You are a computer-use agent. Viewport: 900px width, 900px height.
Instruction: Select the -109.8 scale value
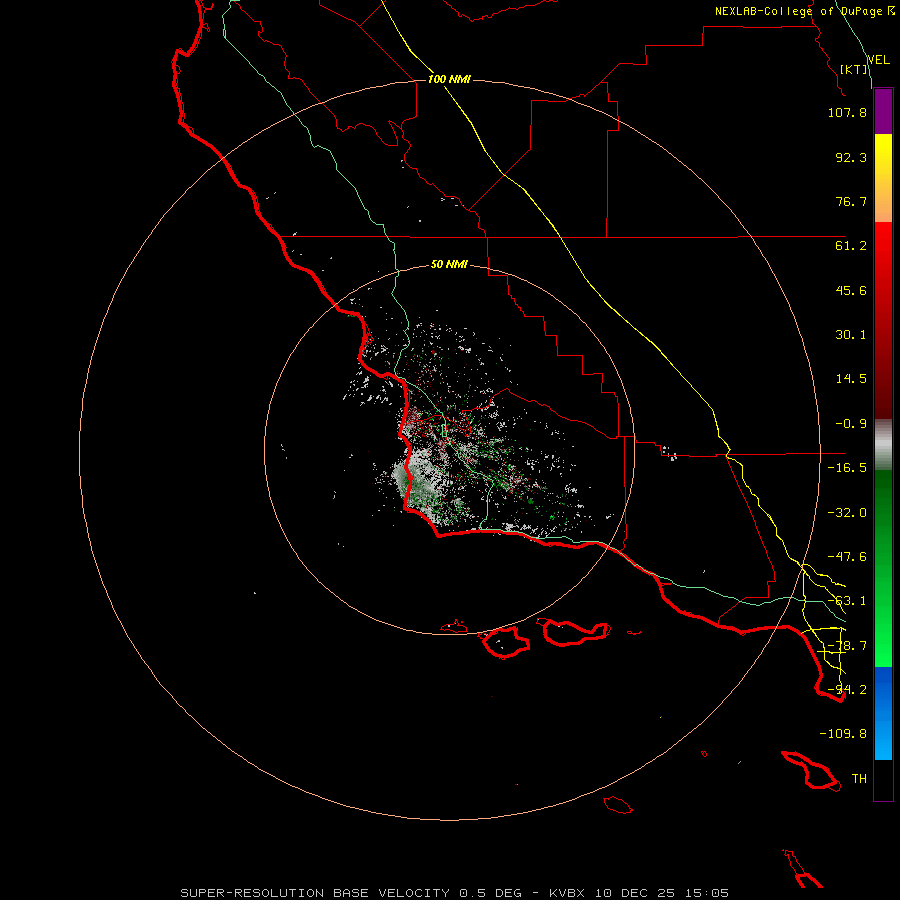pyautogui.click(x=843, y=734)
